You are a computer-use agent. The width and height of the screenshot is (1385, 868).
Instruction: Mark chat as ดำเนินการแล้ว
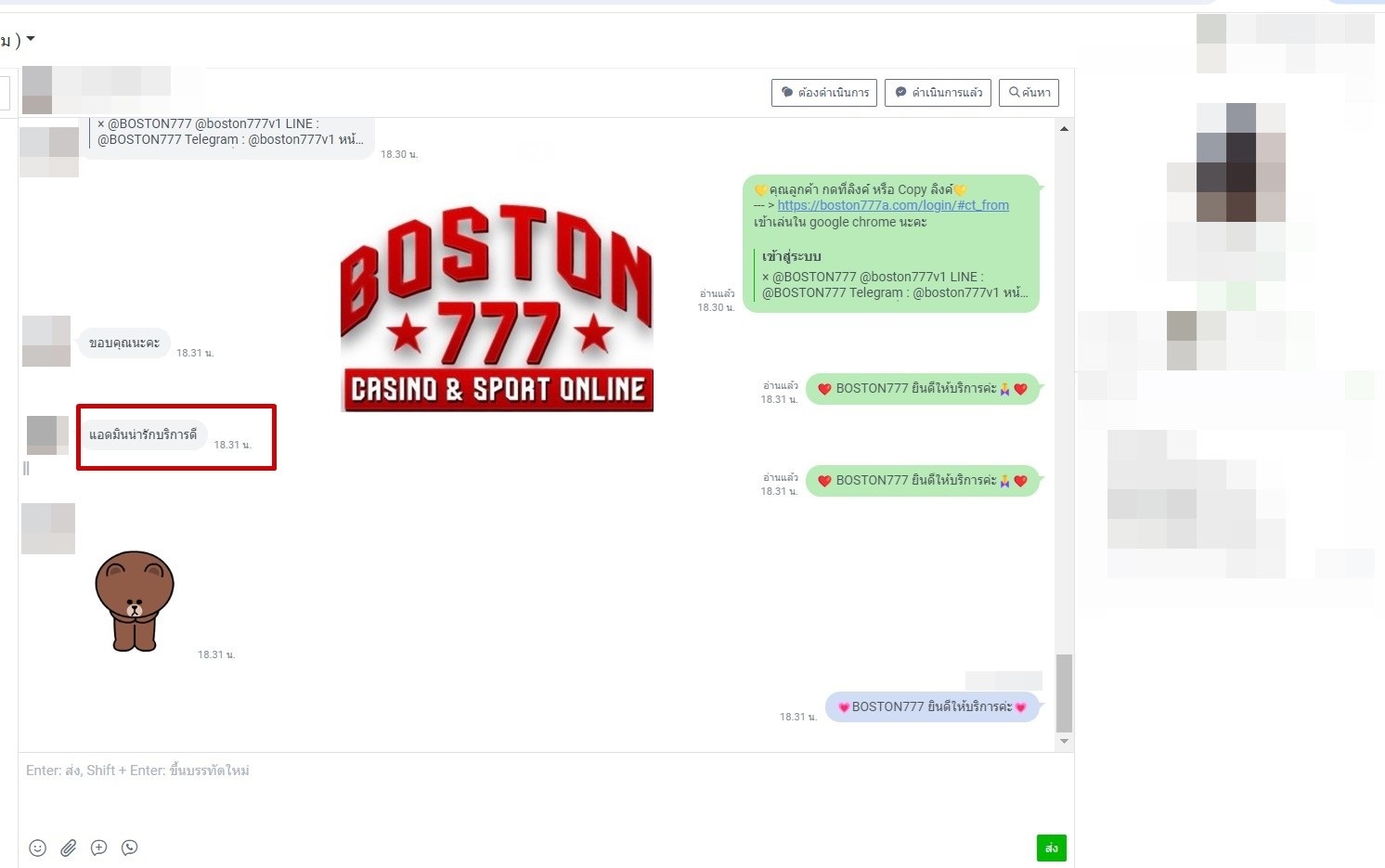(x=938, y=93)
